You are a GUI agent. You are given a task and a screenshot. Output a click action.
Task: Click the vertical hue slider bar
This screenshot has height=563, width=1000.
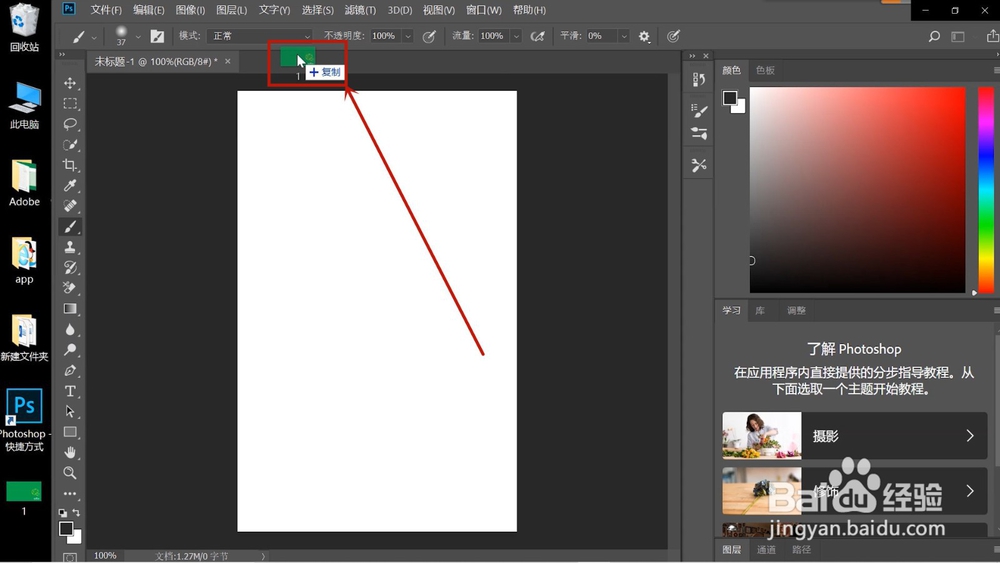point(986,190)
